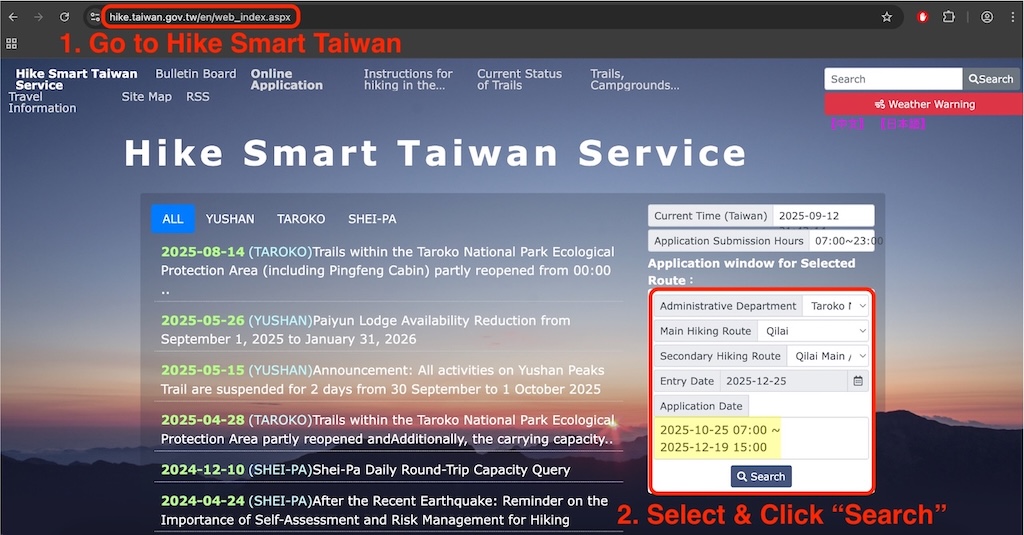Click the Hike Smart Taiwan Service logo link
Image resolution: width=1024 pixels, height=535 pixels.
(76, 79)
